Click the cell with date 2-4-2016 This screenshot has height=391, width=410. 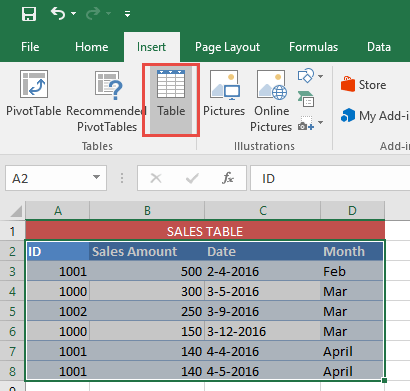coord(263,271)
